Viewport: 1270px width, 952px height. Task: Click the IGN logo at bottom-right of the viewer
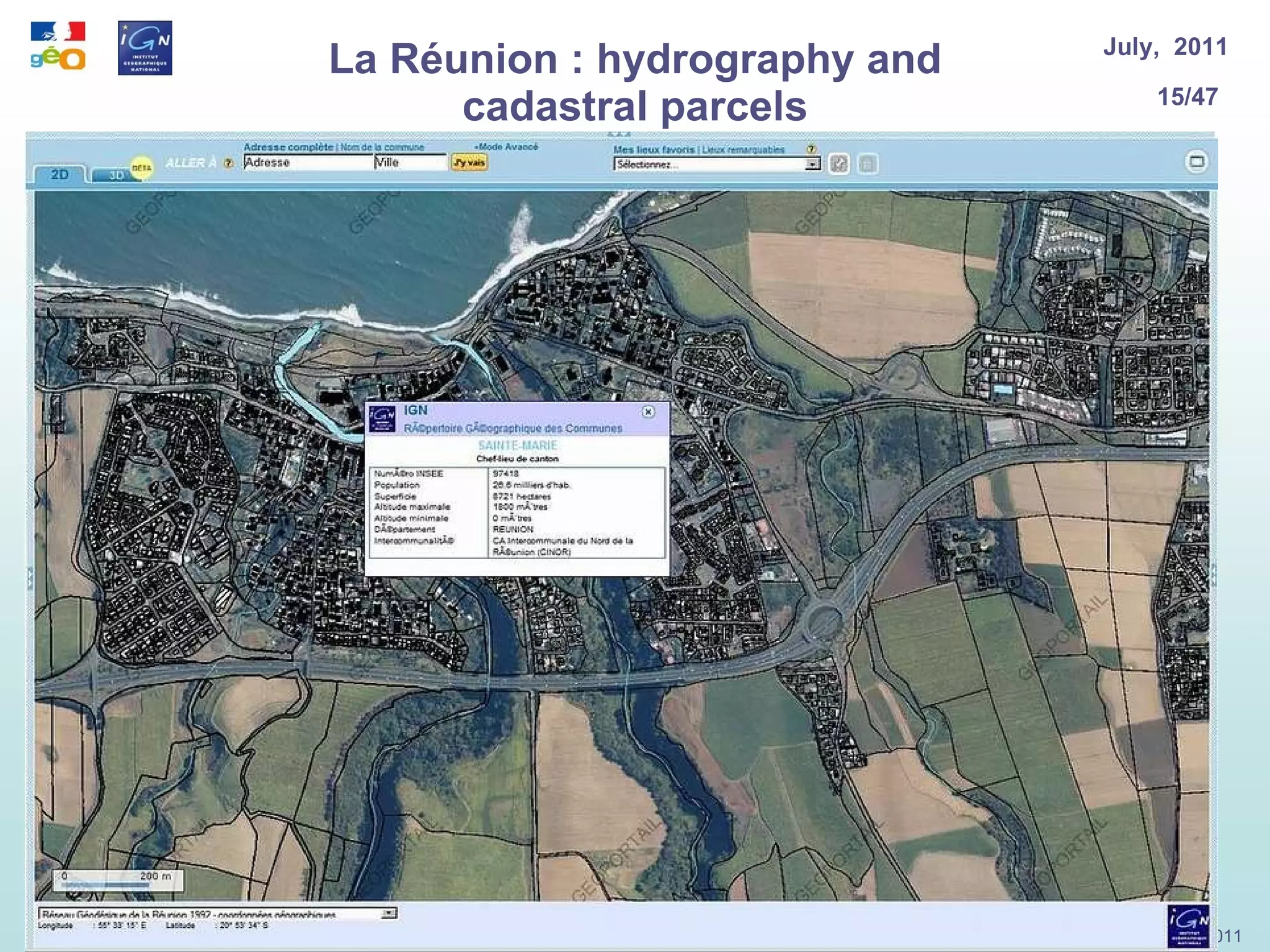[1188, 926]
